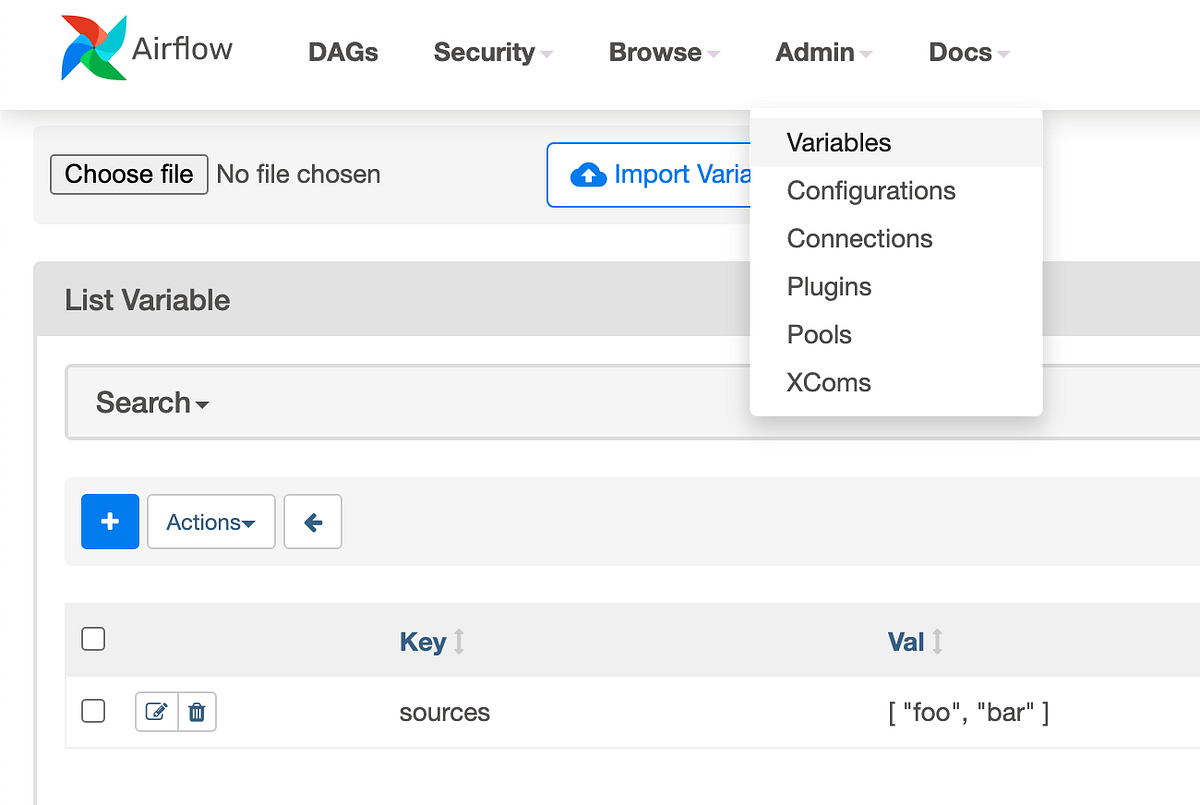Viewport: 1200px width, 805px height.
Task: Click the blue plus icon to add a variable
Action: [110, 521]
